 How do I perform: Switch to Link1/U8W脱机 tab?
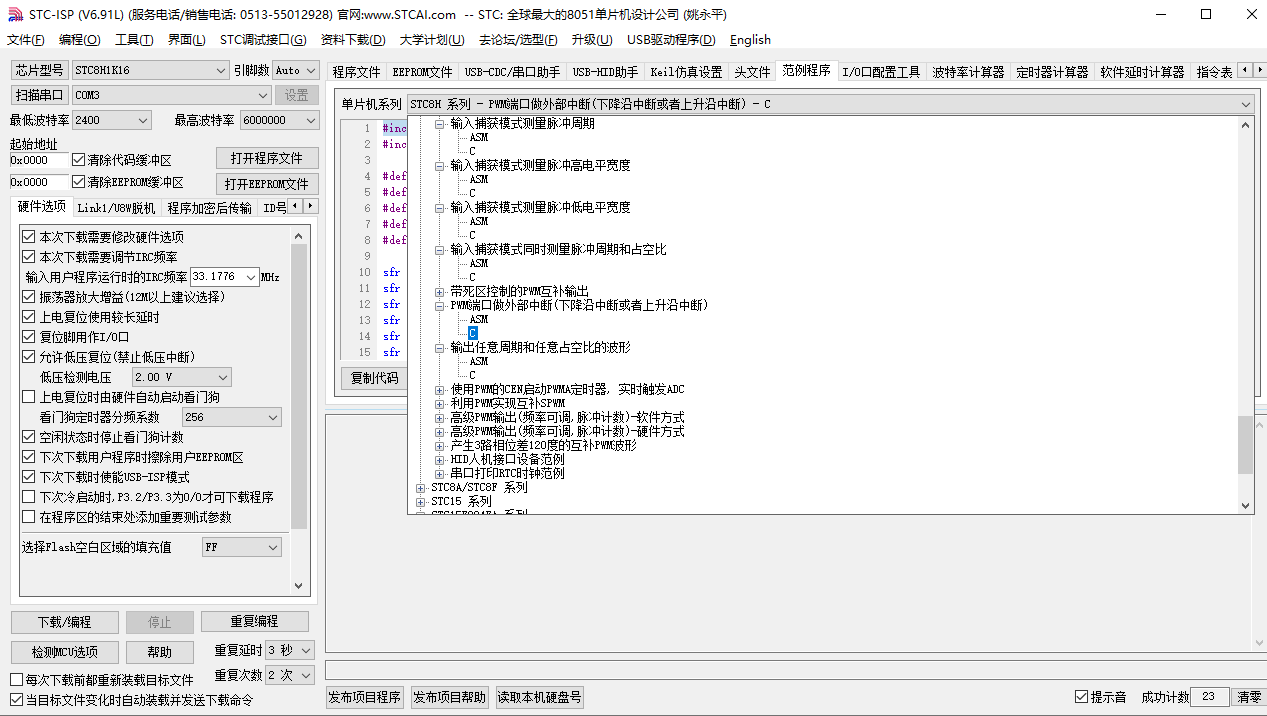click(116, 208)
